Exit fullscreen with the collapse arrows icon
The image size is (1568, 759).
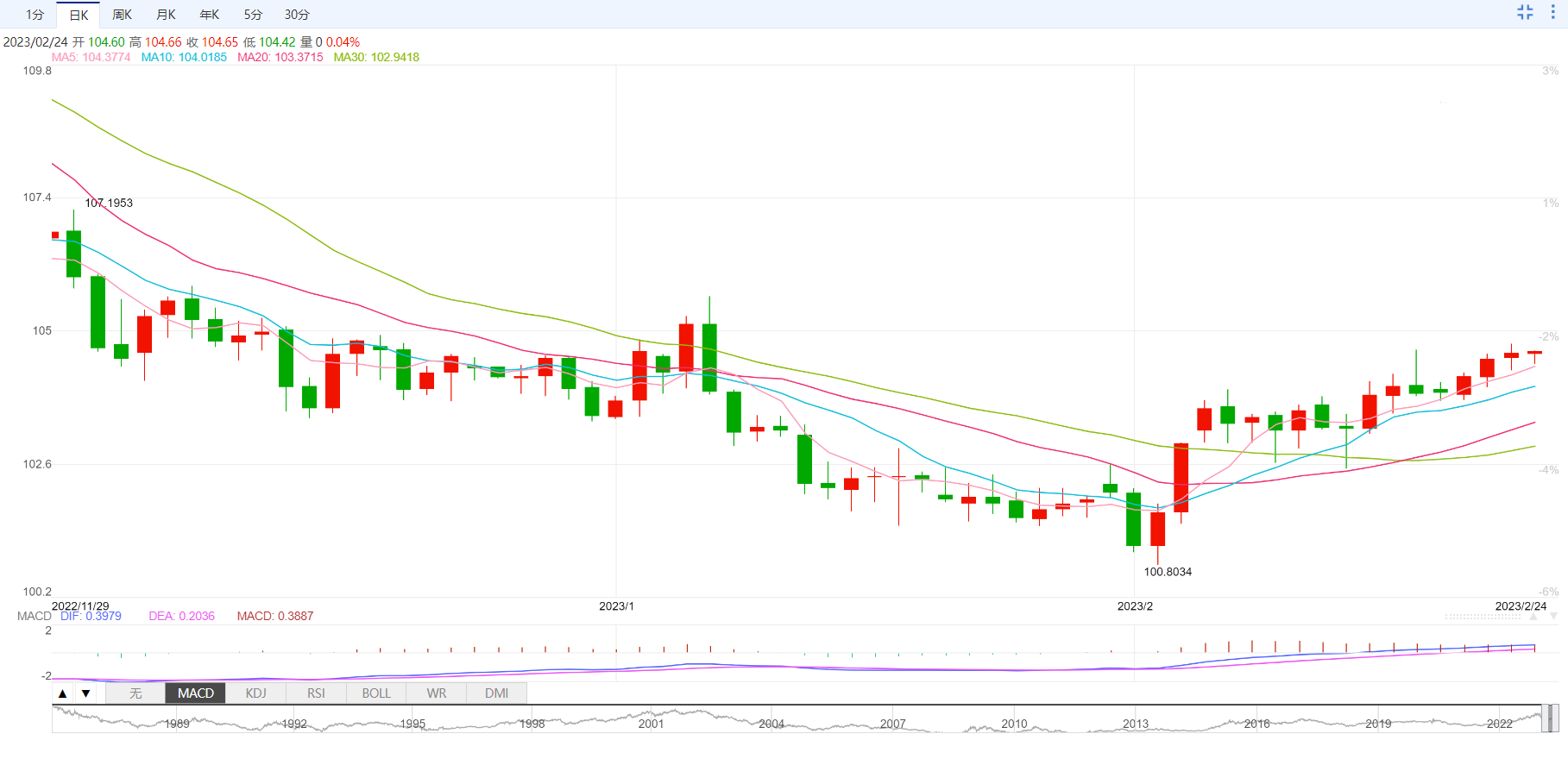pos(1525,12)
